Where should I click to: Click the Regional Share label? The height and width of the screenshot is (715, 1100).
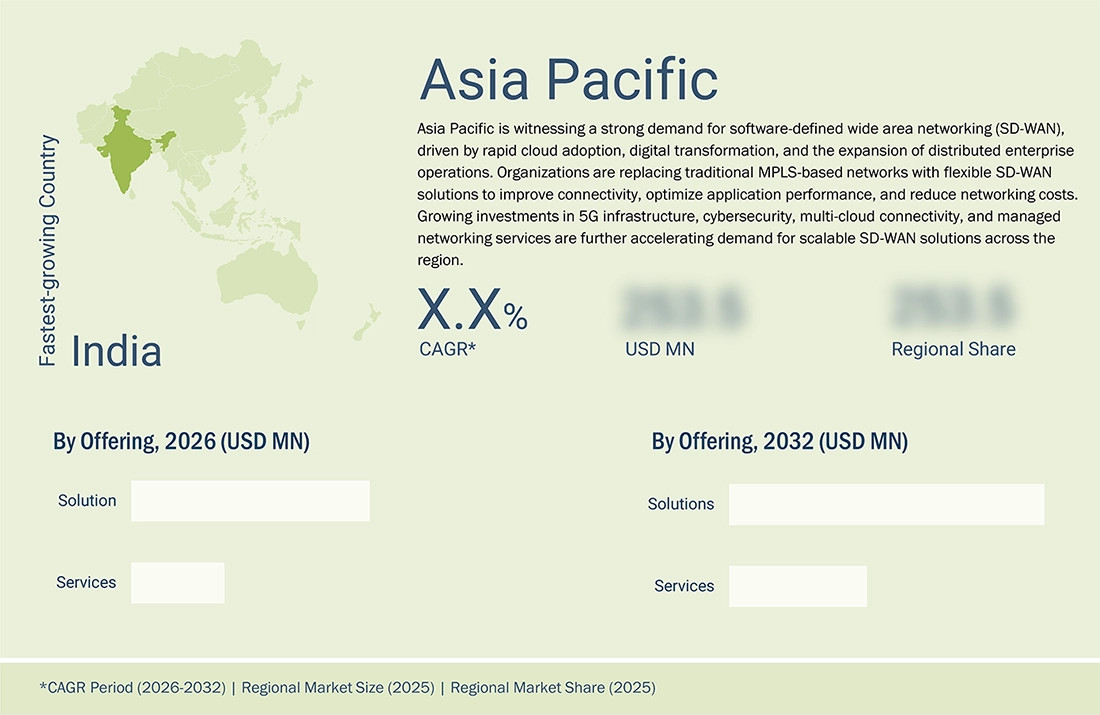click(953, 349)
